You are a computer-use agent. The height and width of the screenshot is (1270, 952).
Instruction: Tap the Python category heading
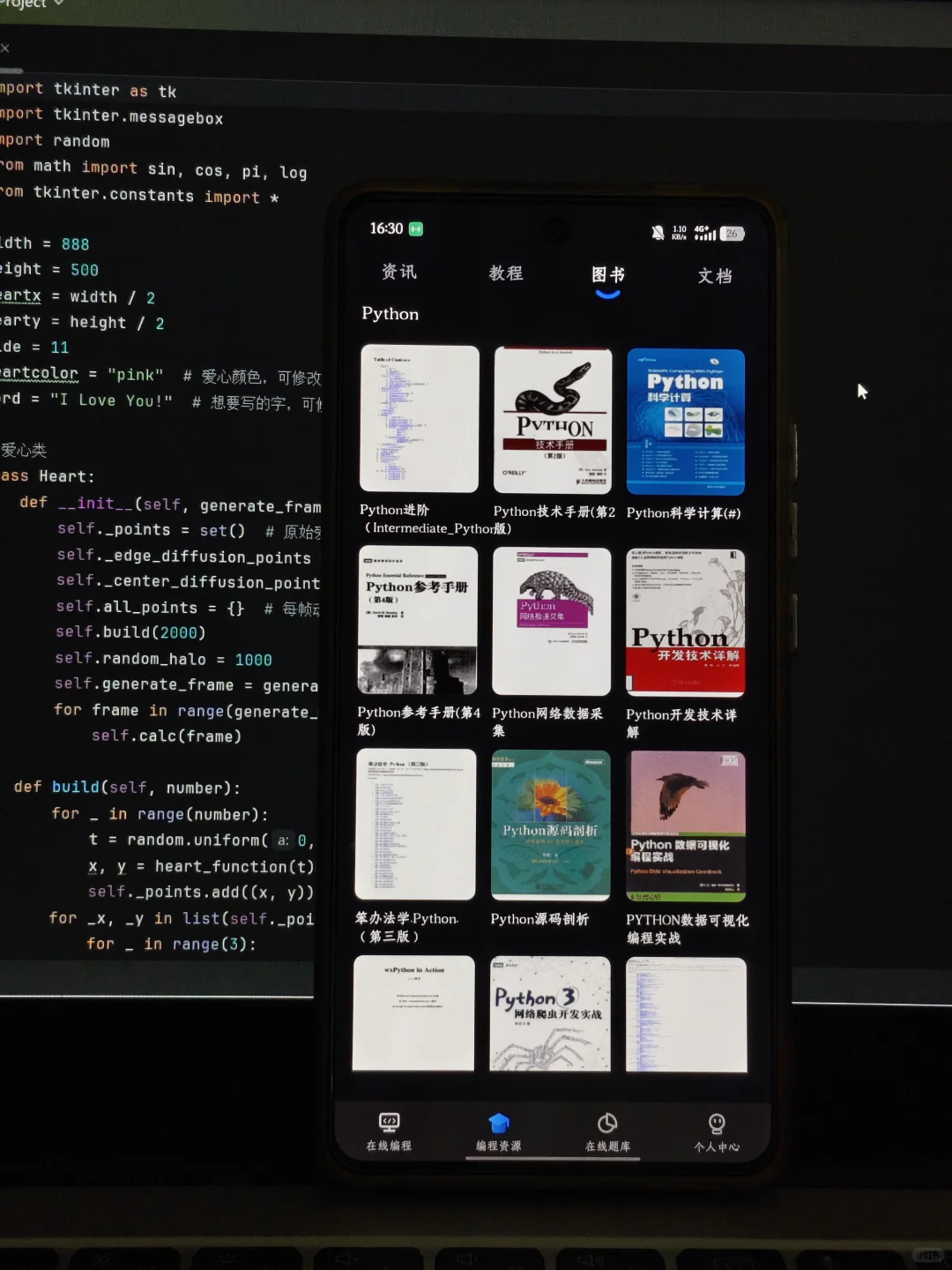390,314
